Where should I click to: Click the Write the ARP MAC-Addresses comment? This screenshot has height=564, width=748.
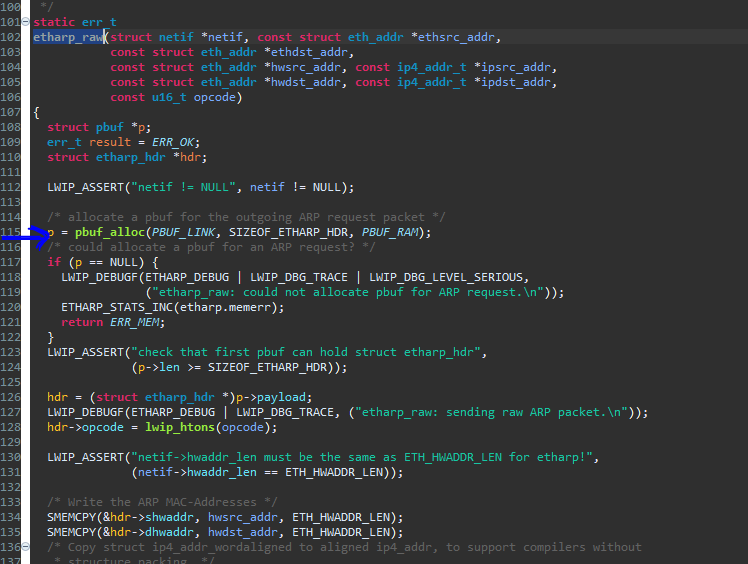pos(162,502)
